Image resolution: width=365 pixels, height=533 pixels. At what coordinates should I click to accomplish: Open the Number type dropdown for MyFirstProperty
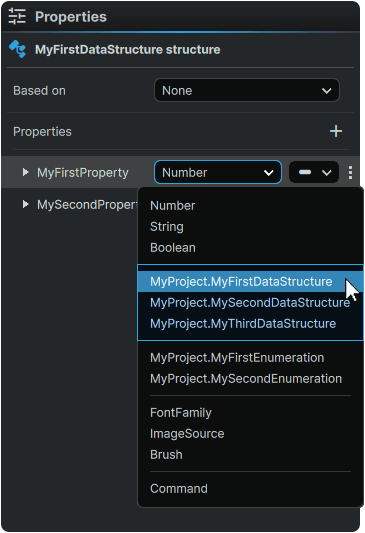218,172
